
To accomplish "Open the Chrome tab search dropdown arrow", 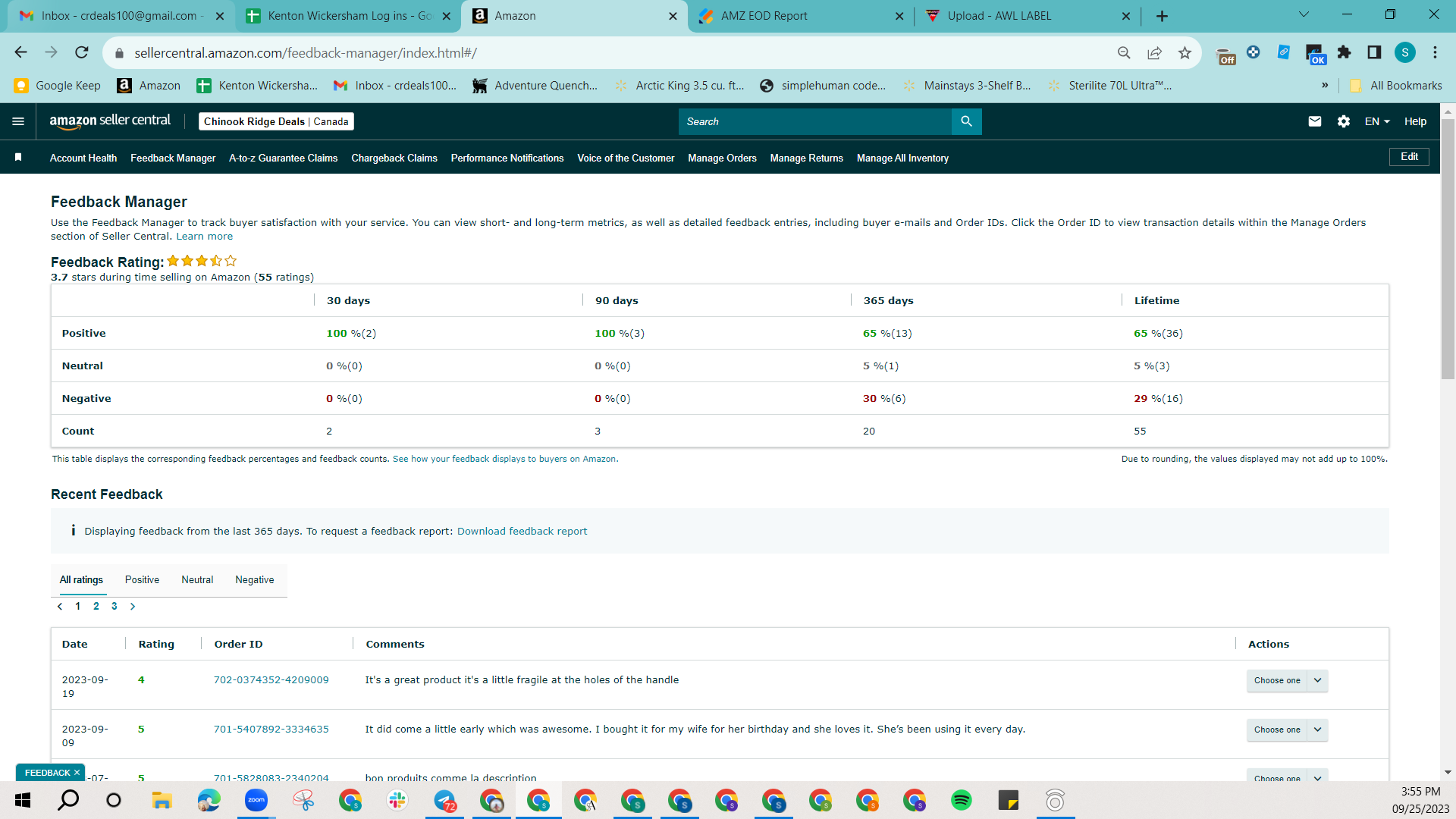I will tap(1304, 14).
